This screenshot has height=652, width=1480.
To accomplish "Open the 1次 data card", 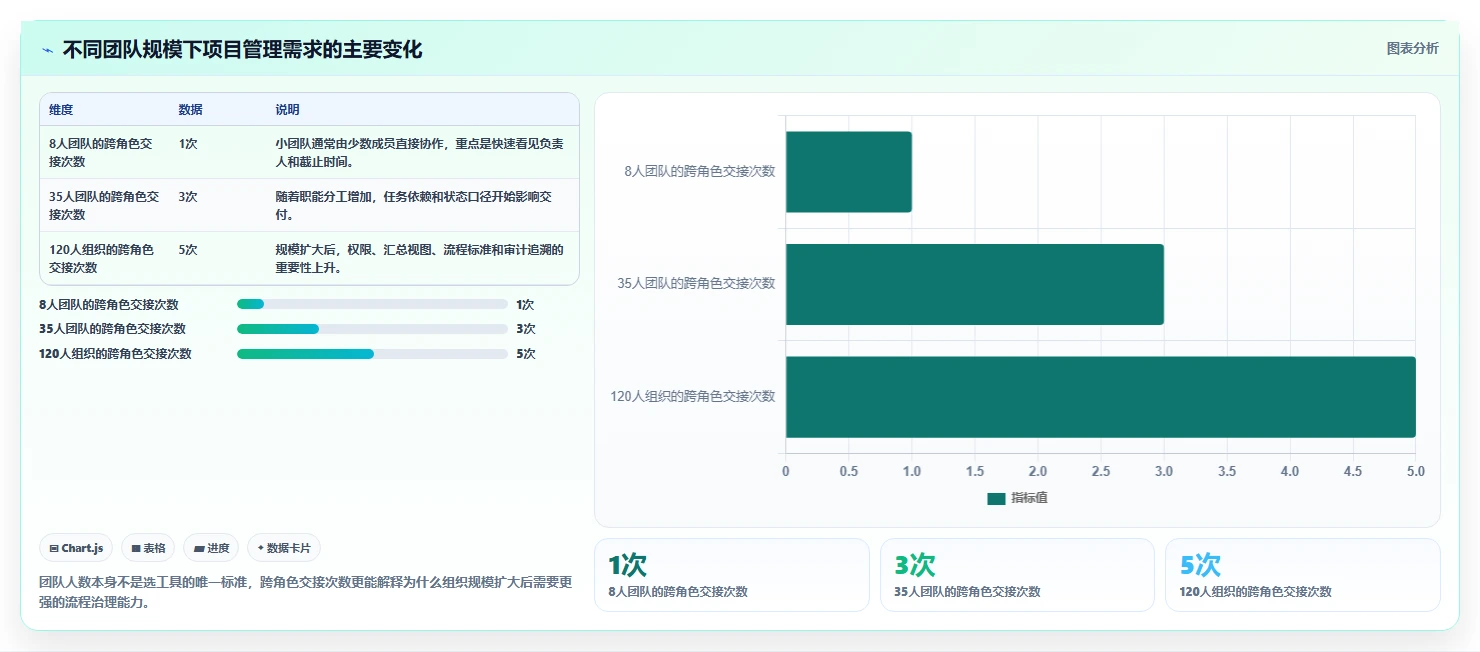I will tap(731, 575).
